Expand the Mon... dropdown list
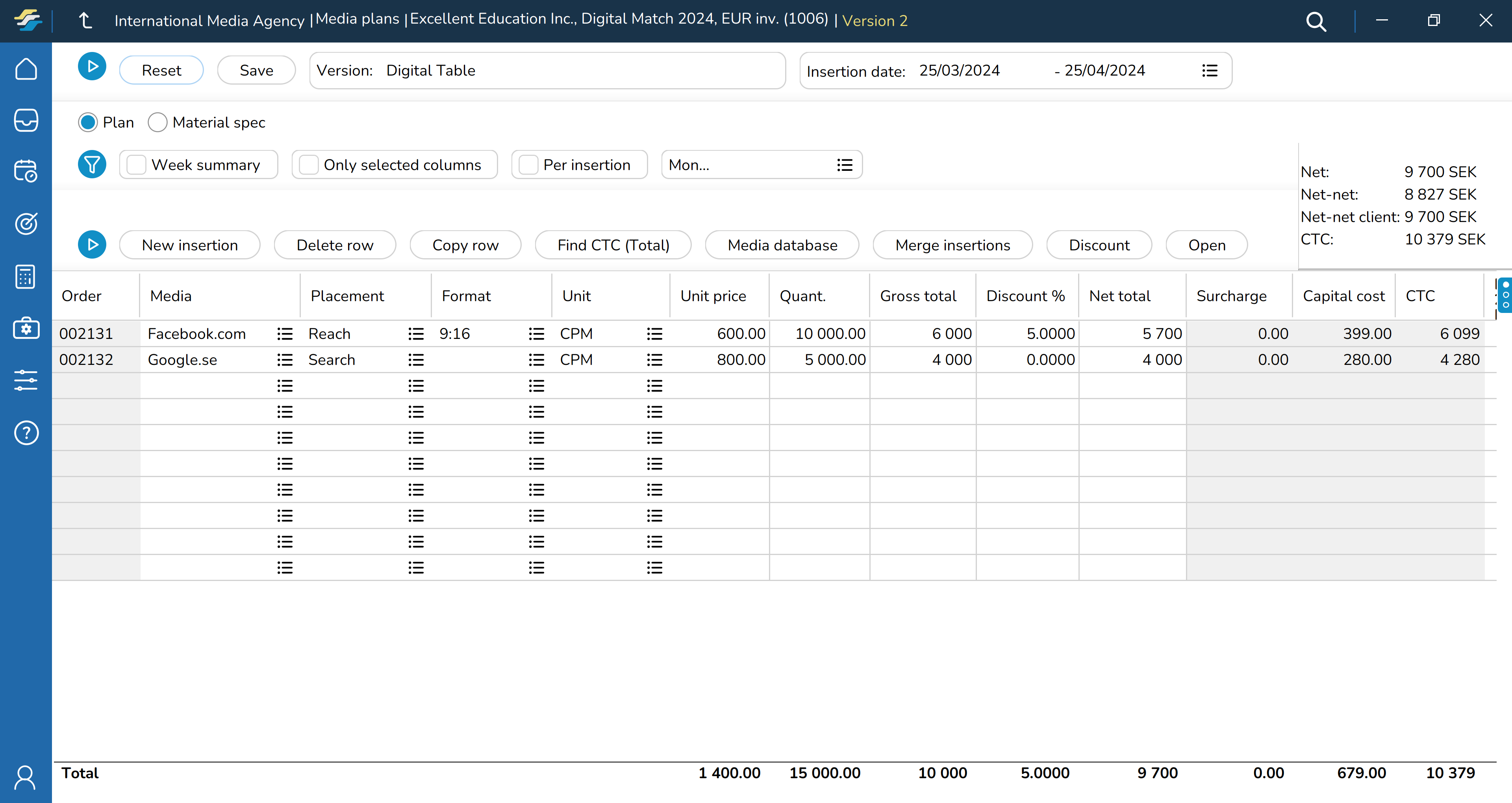The height and width of the screenshot is (803, 1512). point(844,165)
